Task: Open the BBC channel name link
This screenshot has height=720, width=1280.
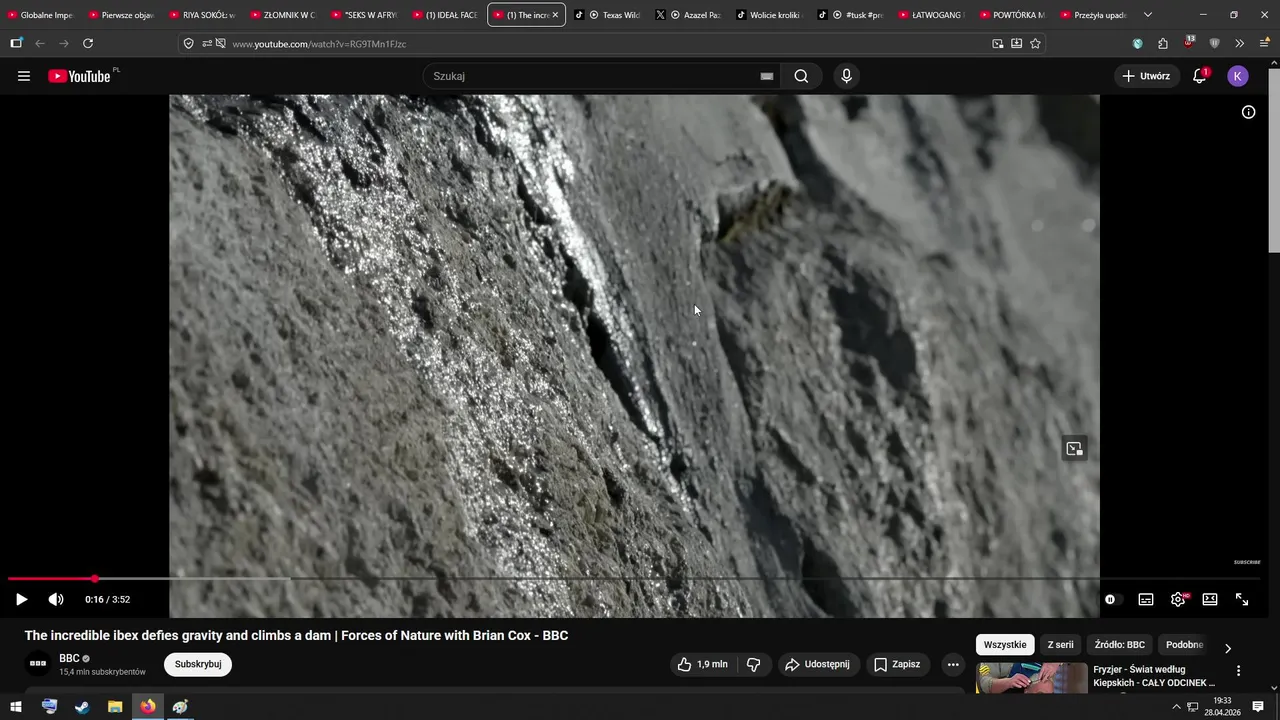Action: [x=69, y=658]
